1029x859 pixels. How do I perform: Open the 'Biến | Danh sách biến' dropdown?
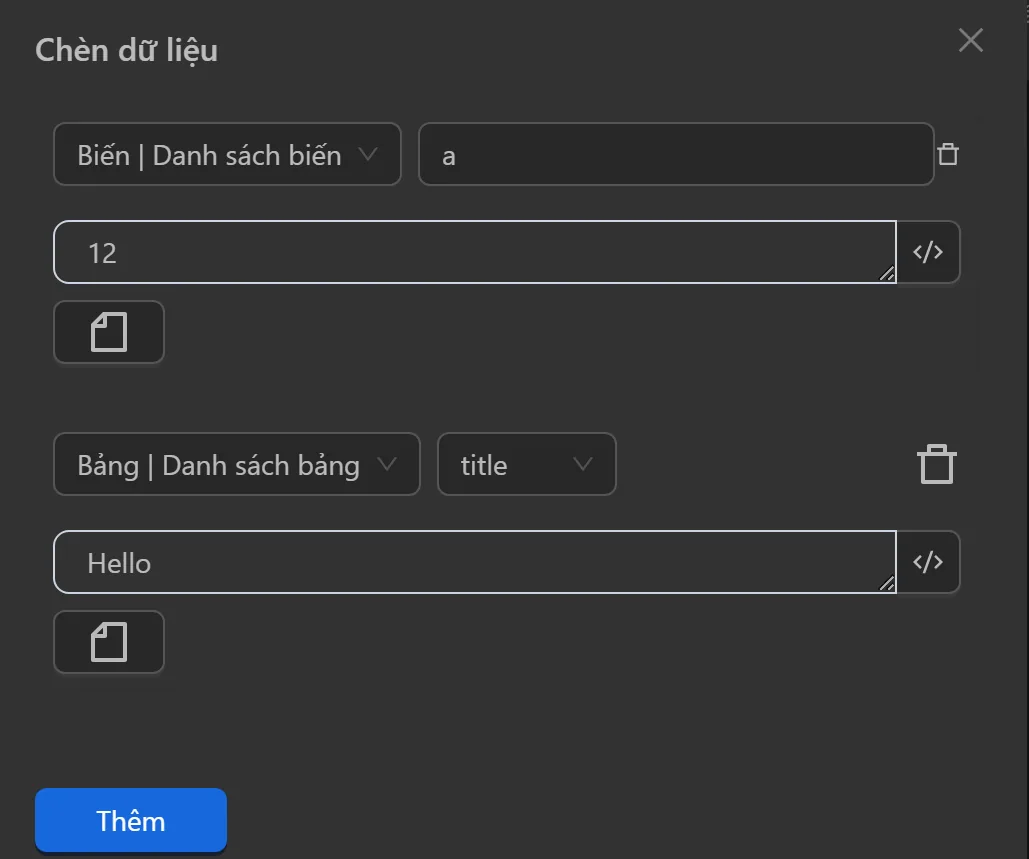click(227, 154)
